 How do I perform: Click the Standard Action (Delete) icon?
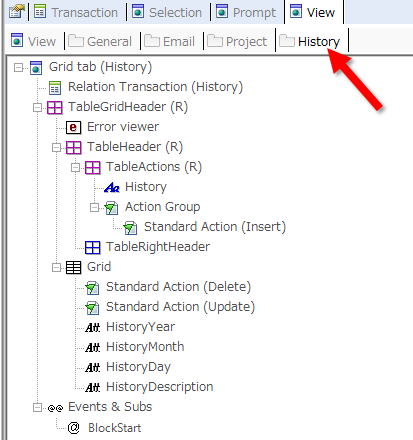point(92,287)
